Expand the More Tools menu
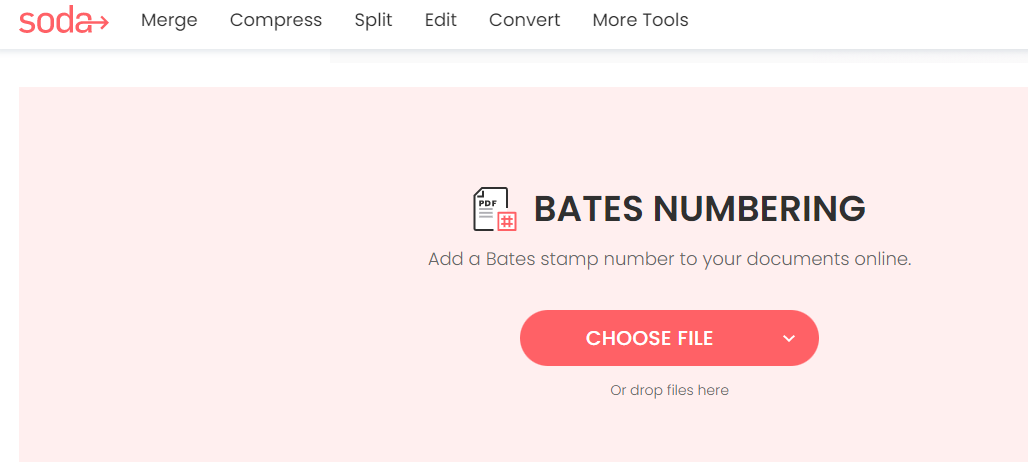The width and height of the screenshot is (1028, 462). pyautogui.click(x=641, y=20)
